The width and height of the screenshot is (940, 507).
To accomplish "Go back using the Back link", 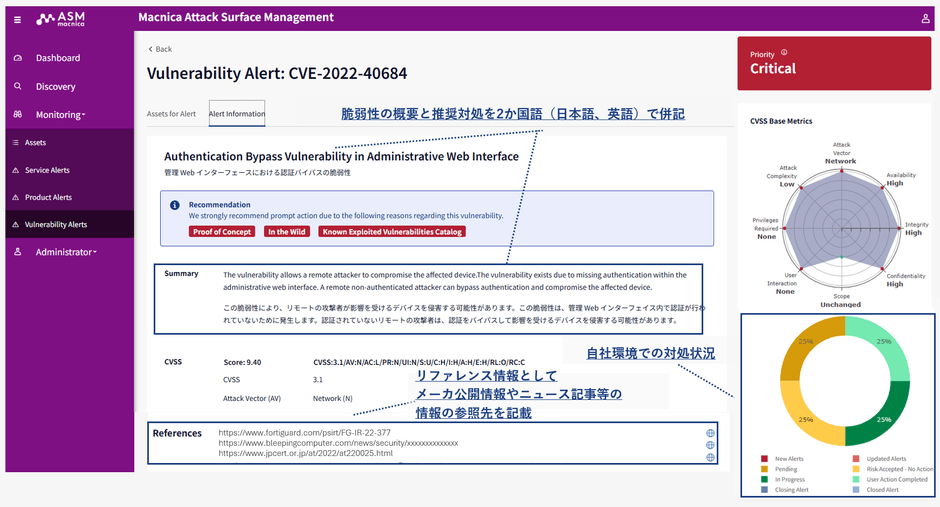I will pos(160,49).
